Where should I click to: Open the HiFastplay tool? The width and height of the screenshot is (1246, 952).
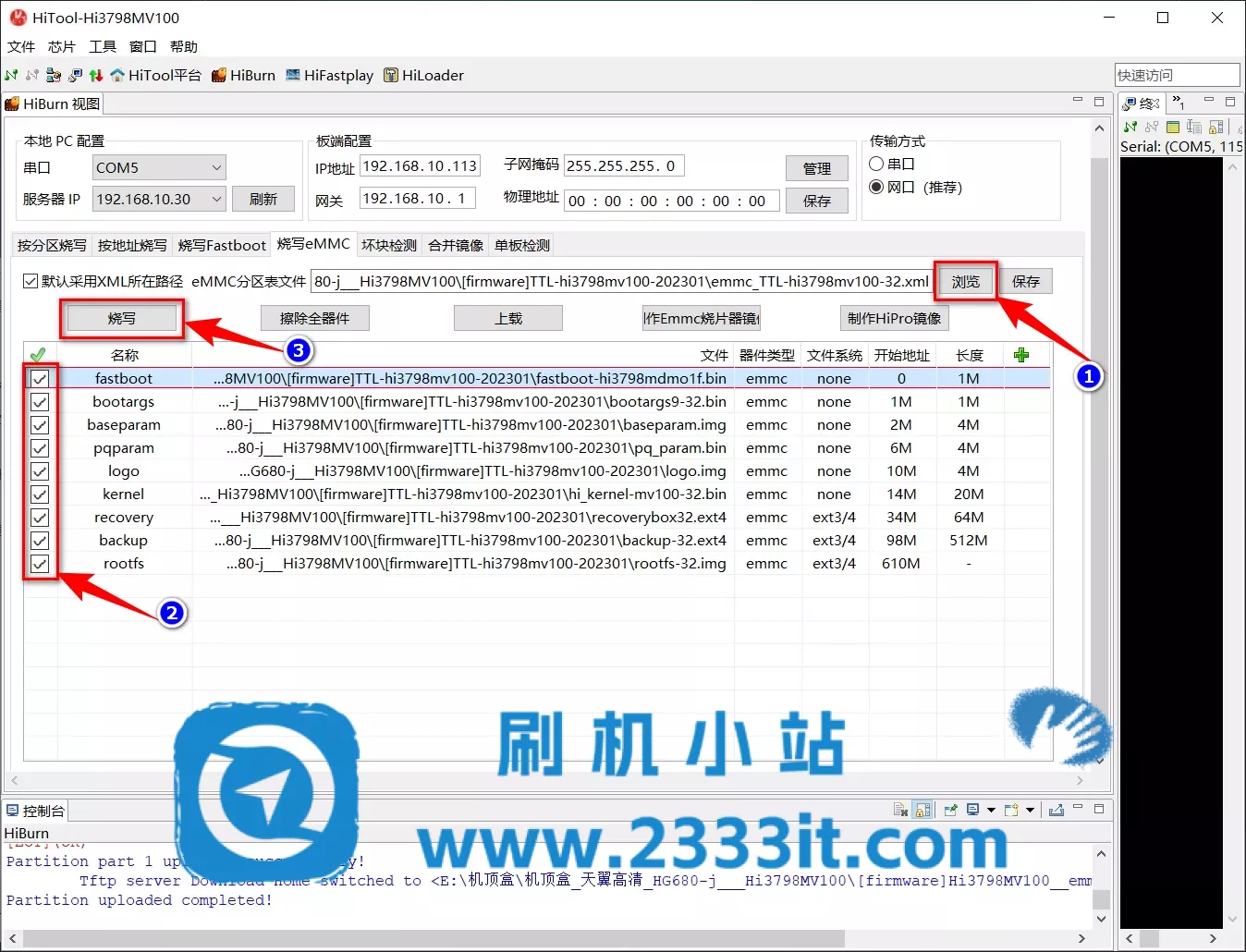330,76
